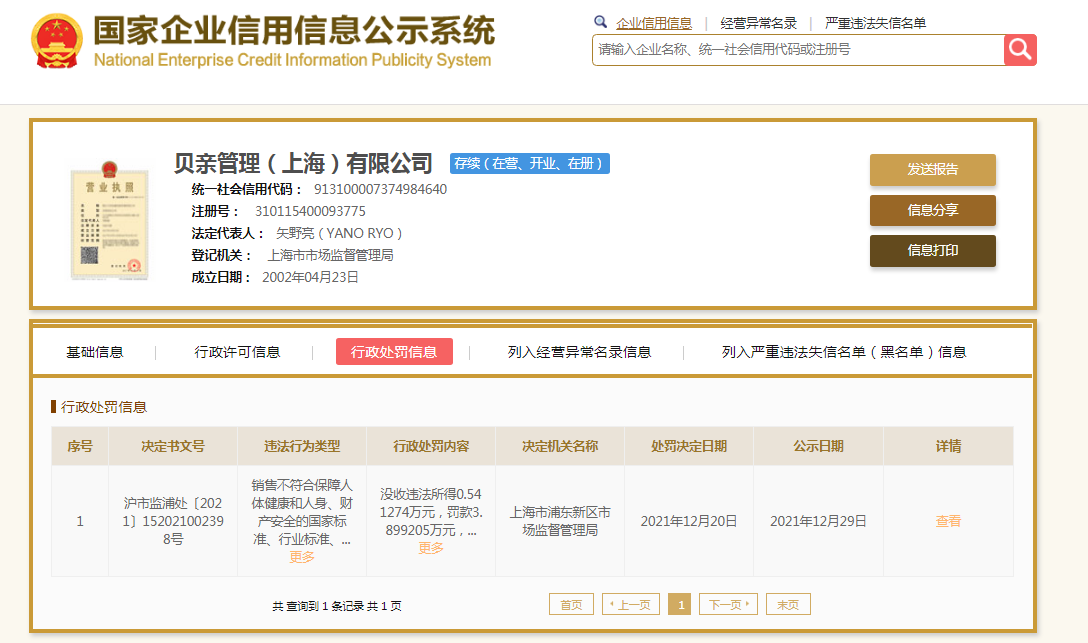Screen dimensions: 1088x643
Task: Open the business license thumbnail image
Action: click(110, 221)
